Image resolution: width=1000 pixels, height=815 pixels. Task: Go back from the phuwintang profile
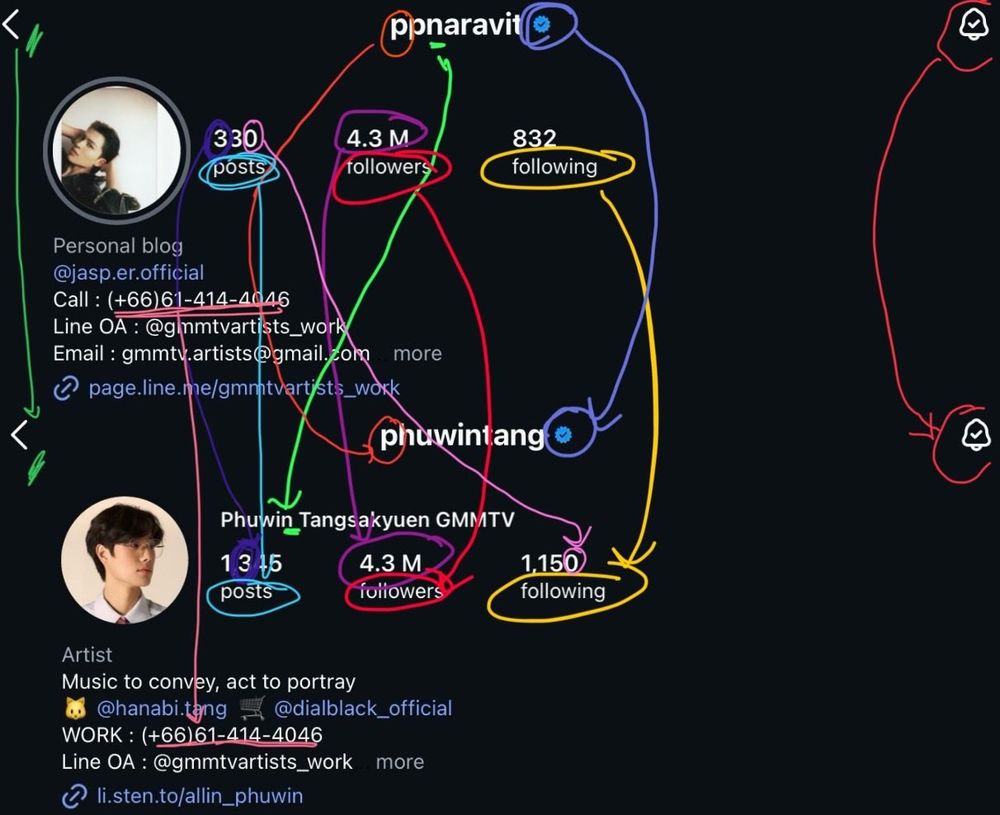click(19, 435)
